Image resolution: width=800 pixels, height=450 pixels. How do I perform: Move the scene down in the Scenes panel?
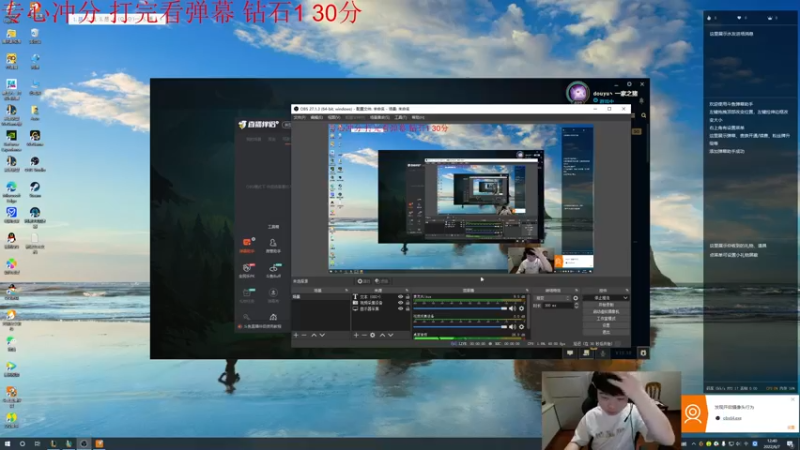(322, 335)
